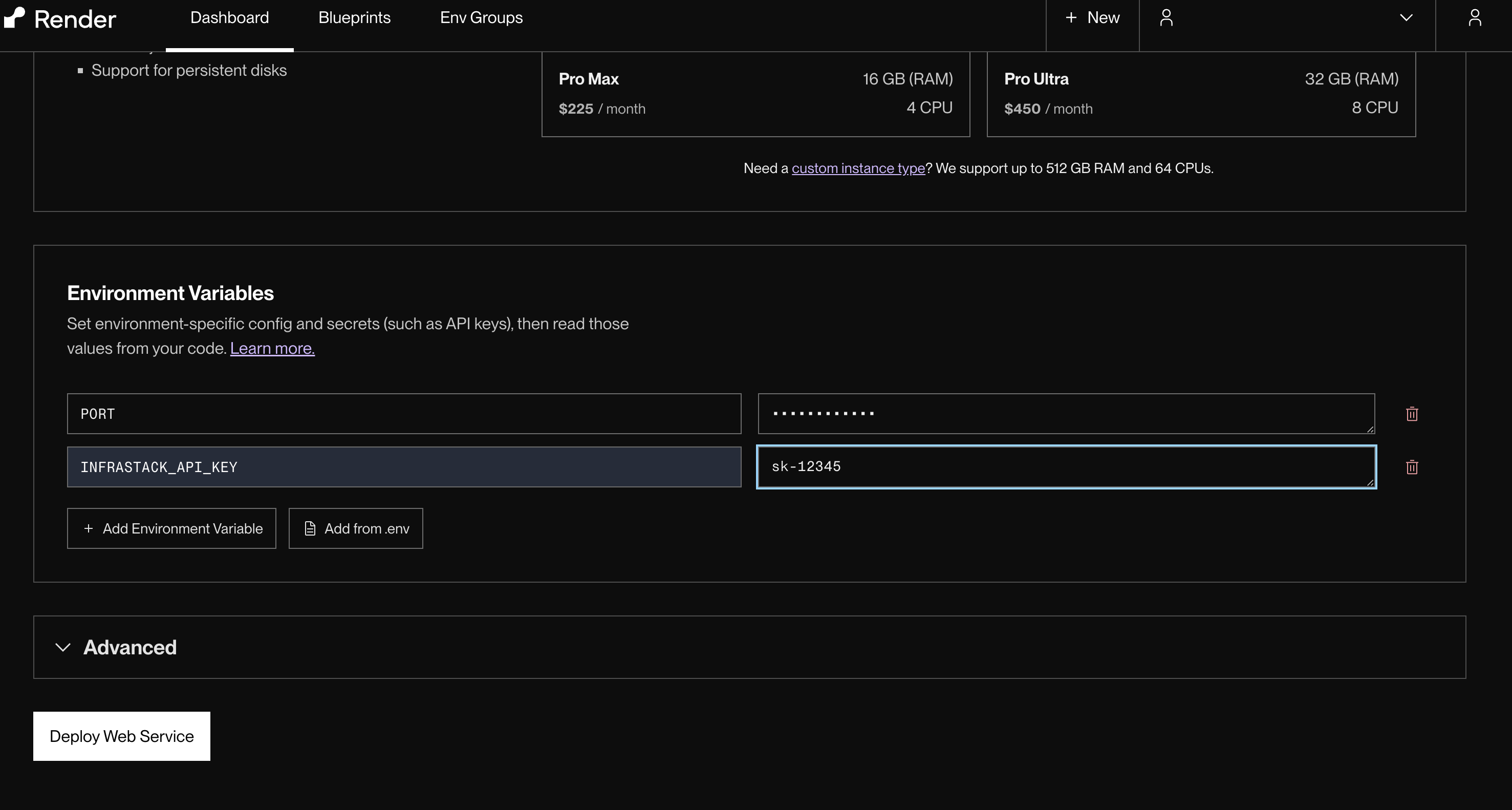Open the workspace dropdown chevron

click(1406, 17)
